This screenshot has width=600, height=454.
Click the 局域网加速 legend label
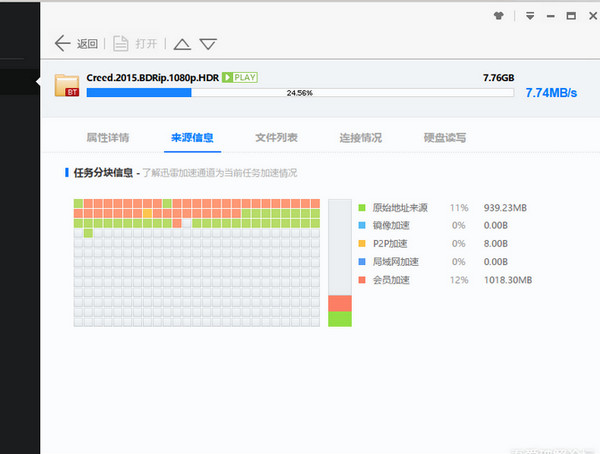point(396,262)
